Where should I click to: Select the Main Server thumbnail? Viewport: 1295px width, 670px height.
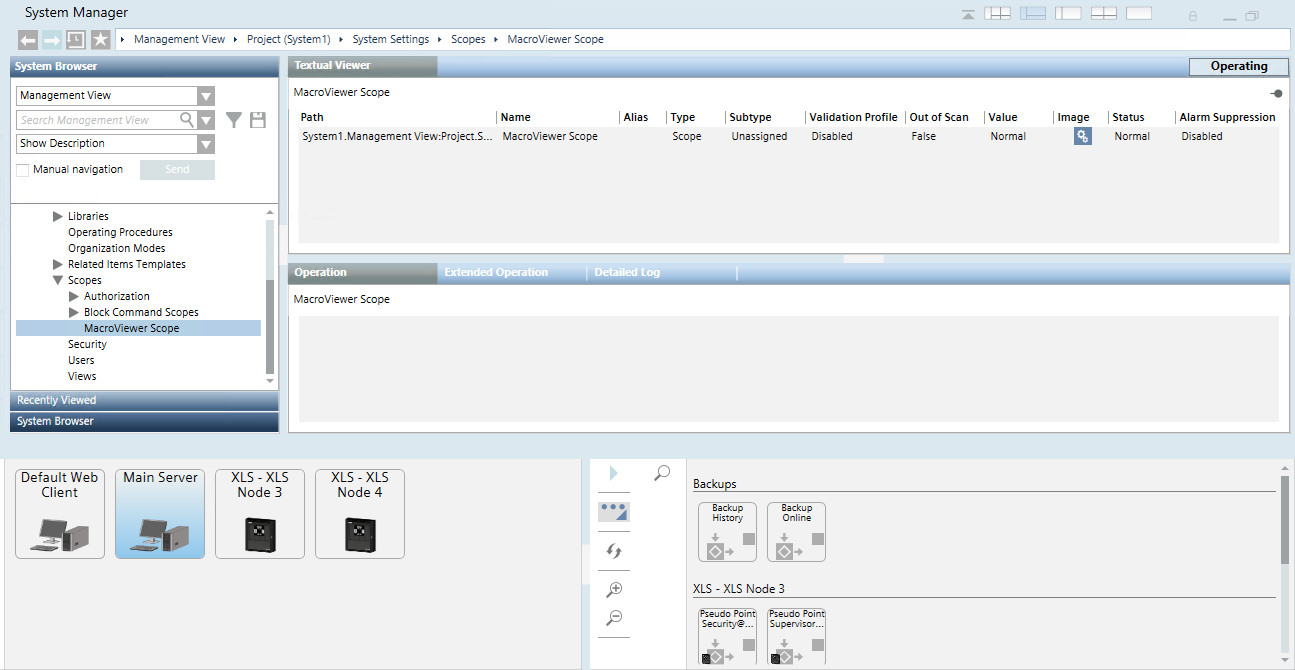point(159,513)
